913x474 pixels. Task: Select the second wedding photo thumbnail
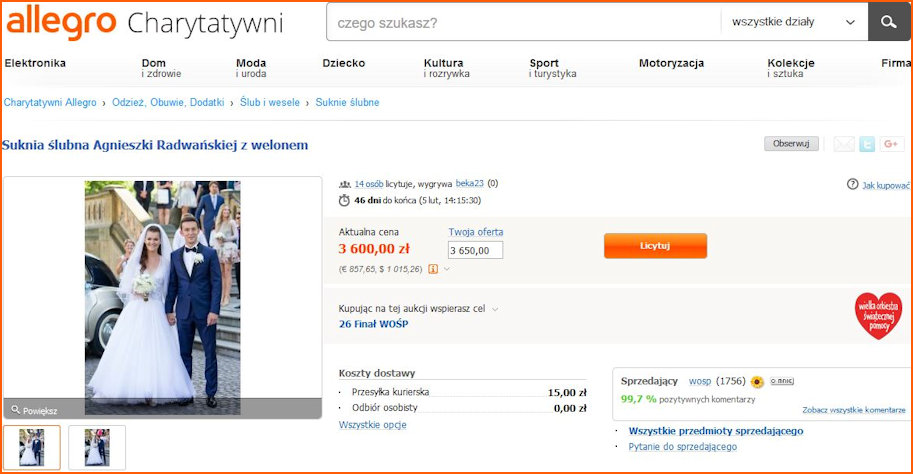tap(97, 447)
